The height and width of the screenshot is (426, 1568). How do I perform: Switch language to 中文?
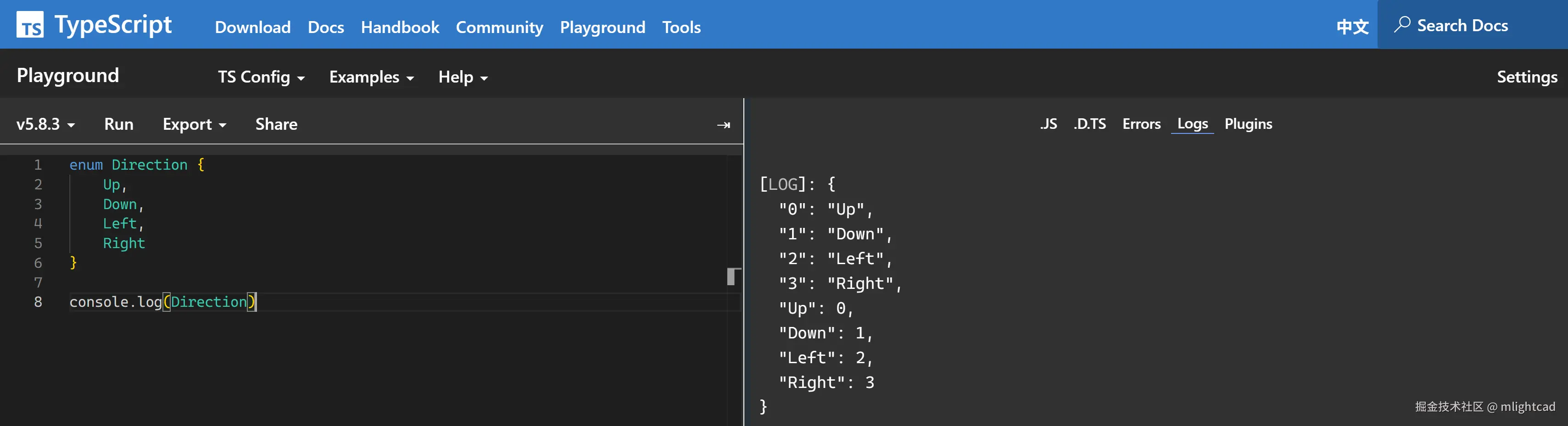click(x=1352, y=27)
